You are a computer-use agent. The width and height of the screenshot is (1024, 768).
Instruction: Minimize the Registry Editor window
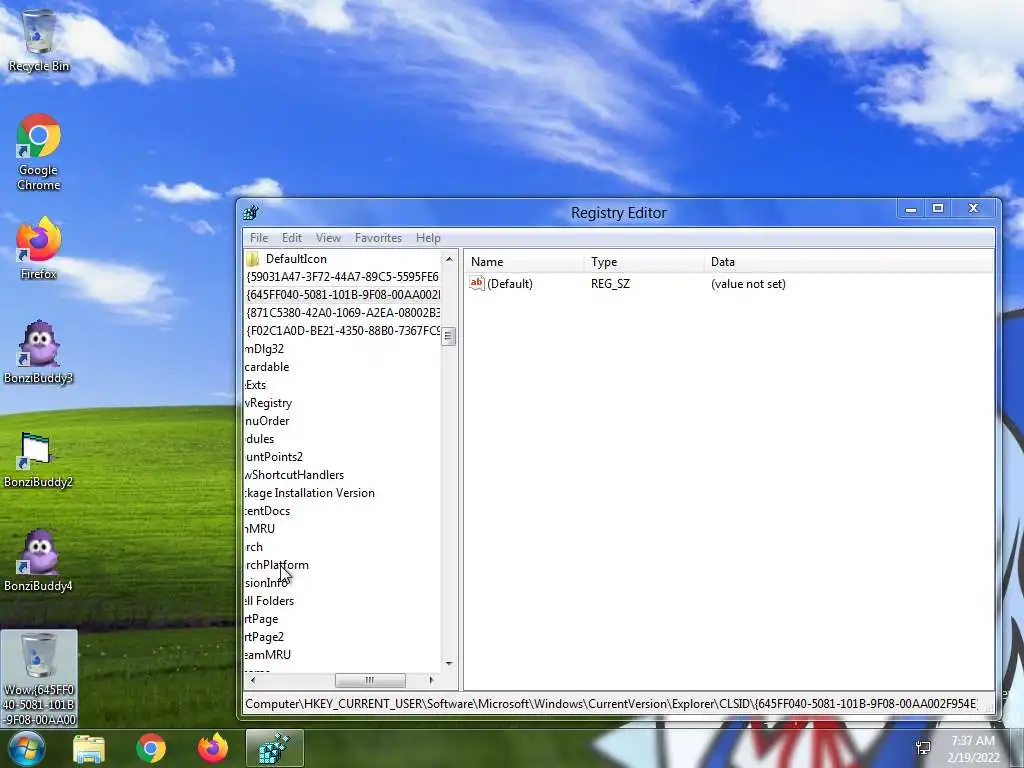(x=911, y=209)
